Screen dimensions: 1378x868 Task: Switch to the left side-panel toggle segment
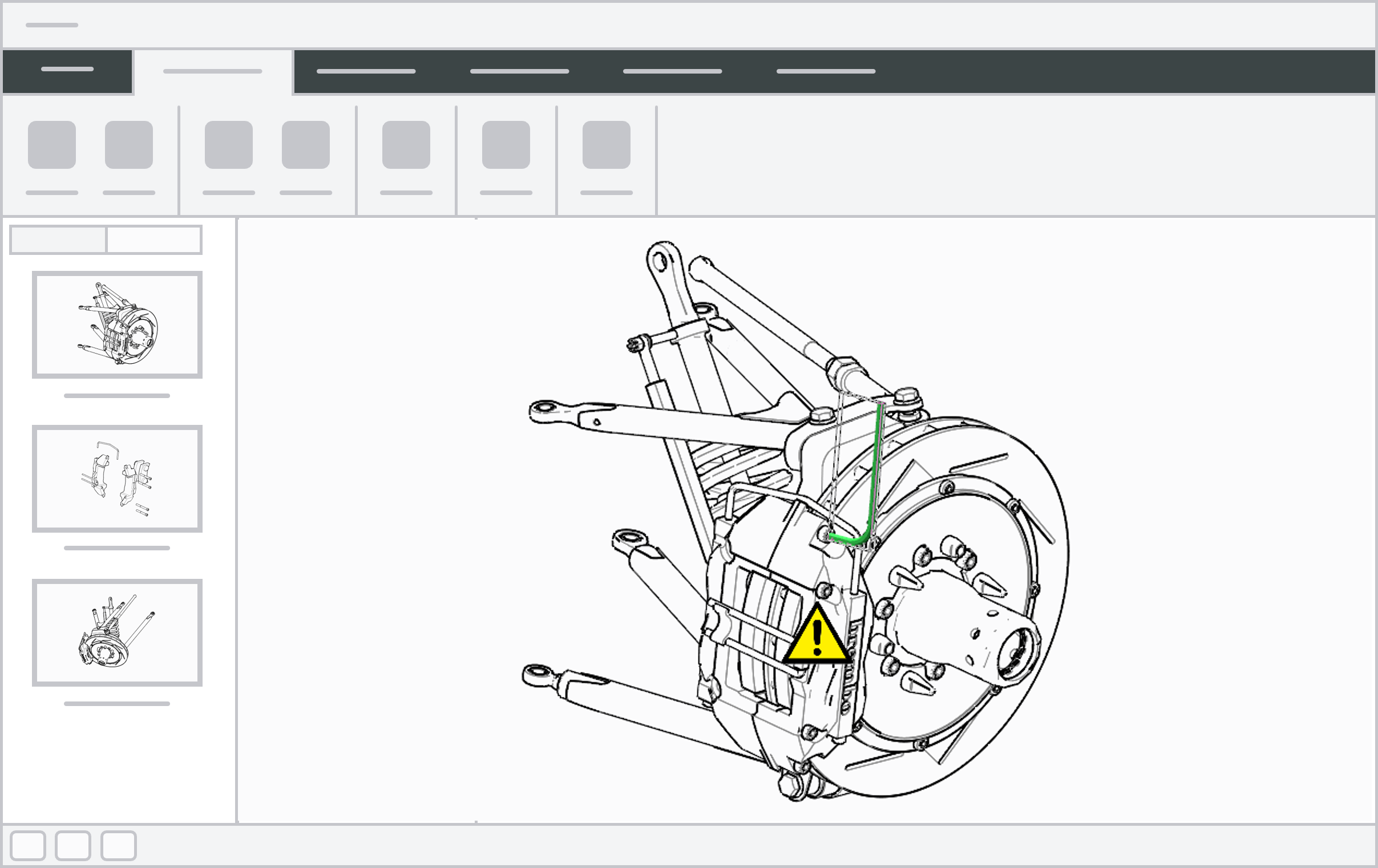[x=58, y=240]
